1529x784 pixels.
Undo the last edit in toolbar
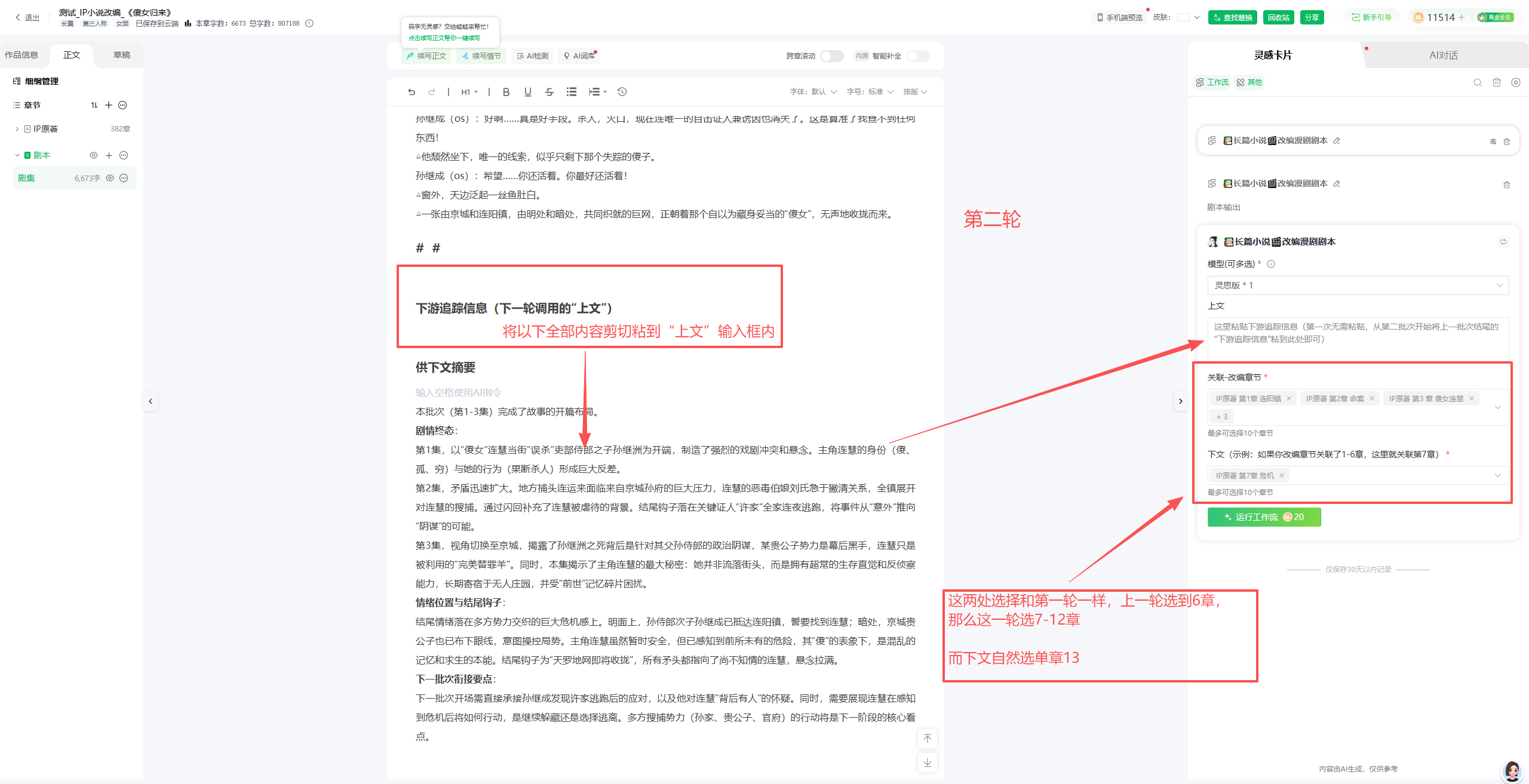pos(412,92)
